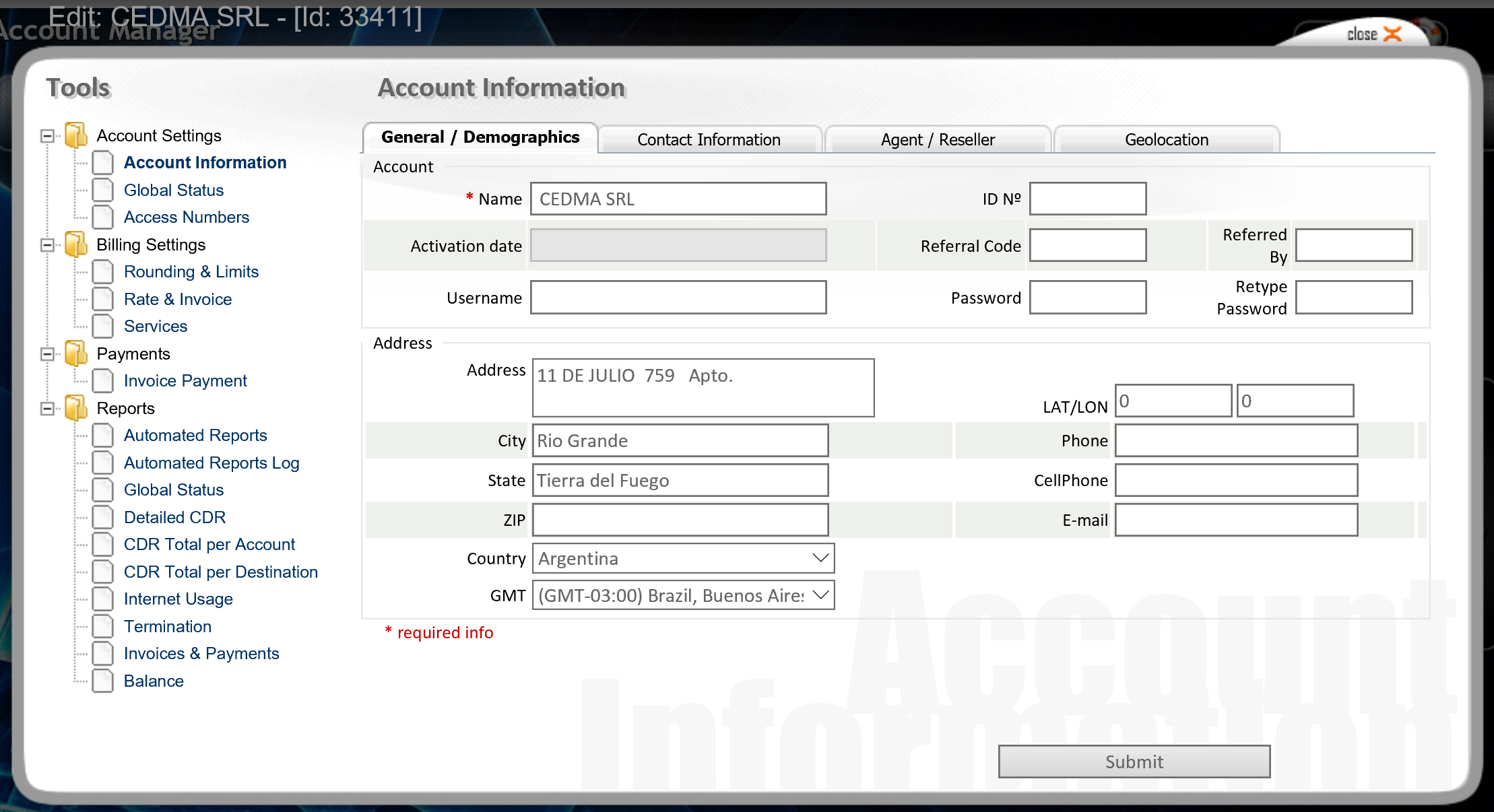Open the Geolocation tab
1494x812 pixels.
point(1166,139)
